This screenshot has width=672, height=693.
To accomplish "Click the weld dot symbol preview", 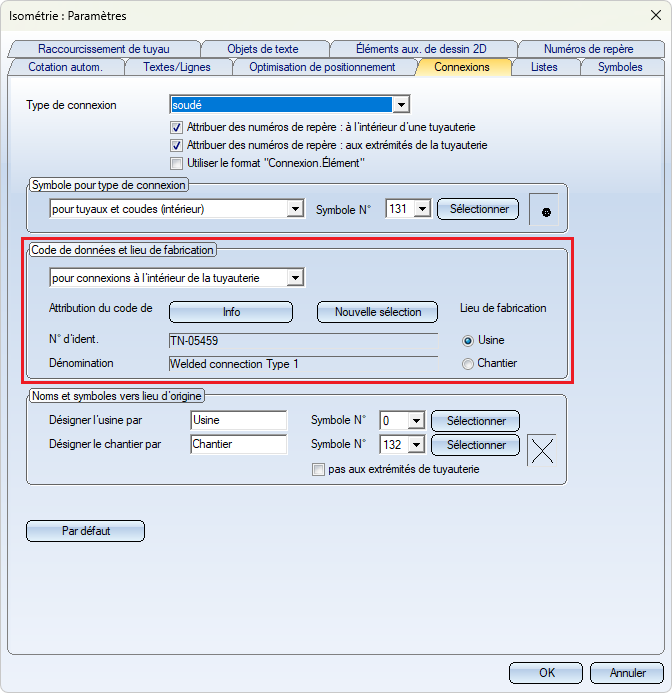I will pyautogui.click(x=544, y=209).
